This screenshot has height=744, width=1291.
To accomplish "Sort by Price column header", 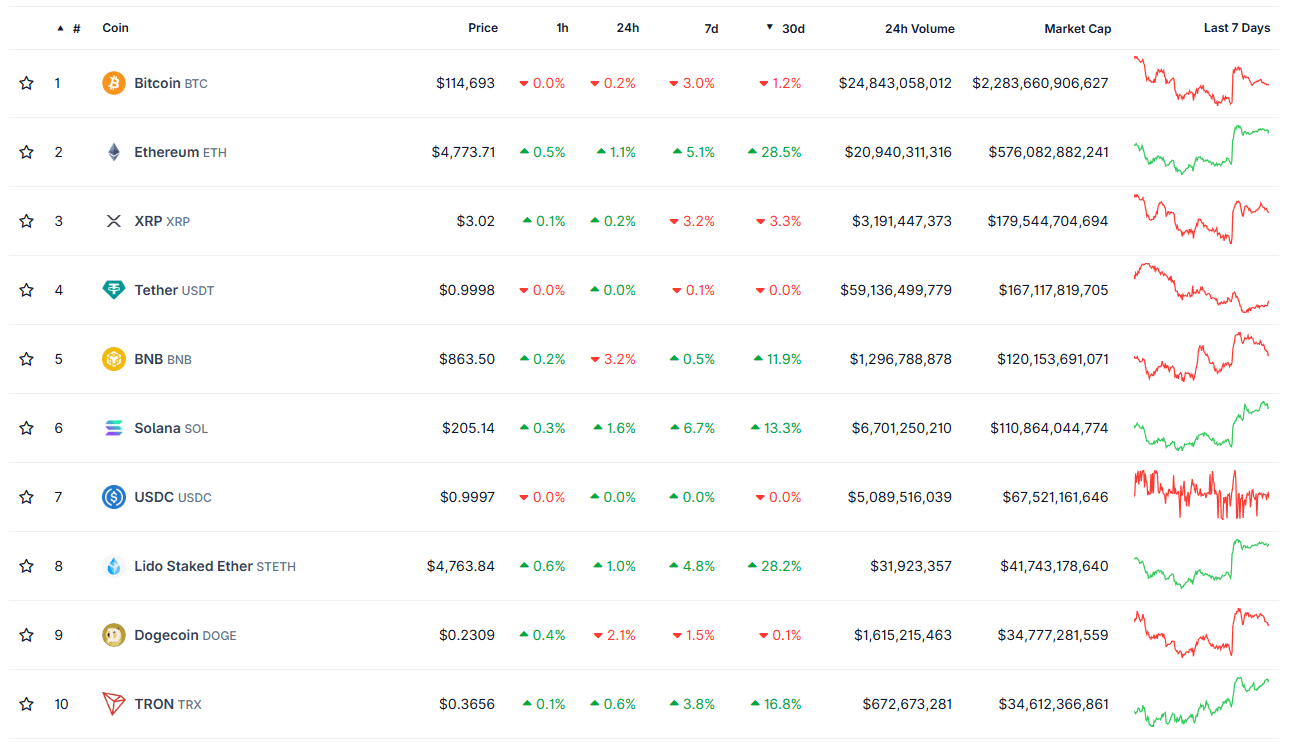I will click(x=483, y=28).
